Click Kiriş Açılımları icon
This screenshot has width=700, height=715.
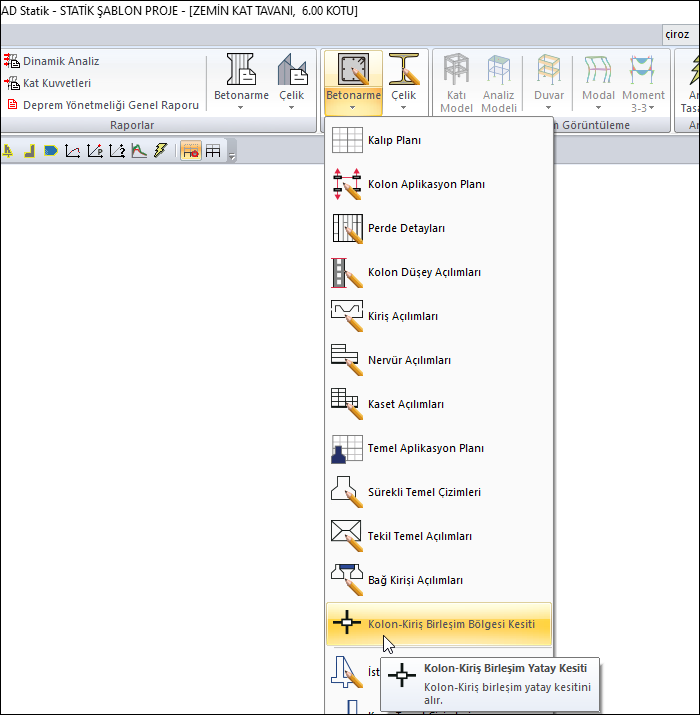click(x=347, y=316)
